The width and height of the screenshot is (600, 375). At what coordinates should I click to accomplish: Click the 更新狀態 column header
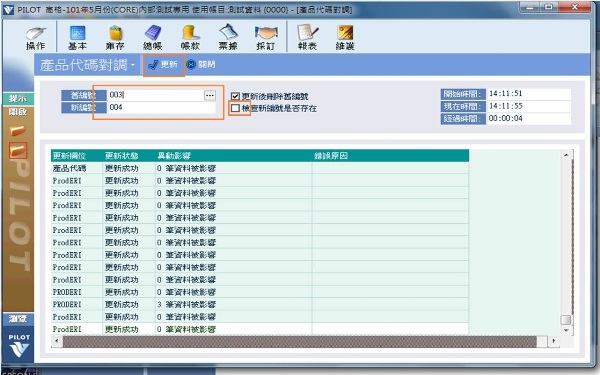129,156
